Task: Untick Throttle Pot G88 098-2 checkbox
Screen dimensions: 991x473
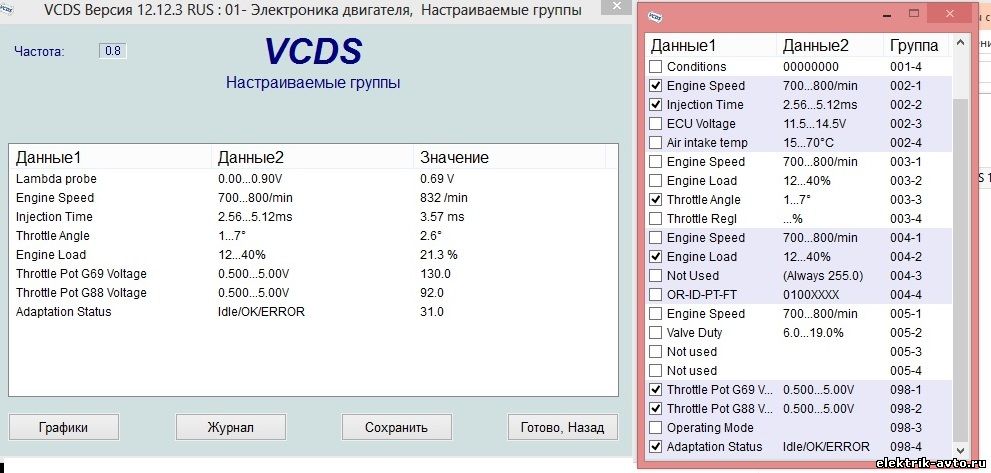Action: tap(656, 408)
